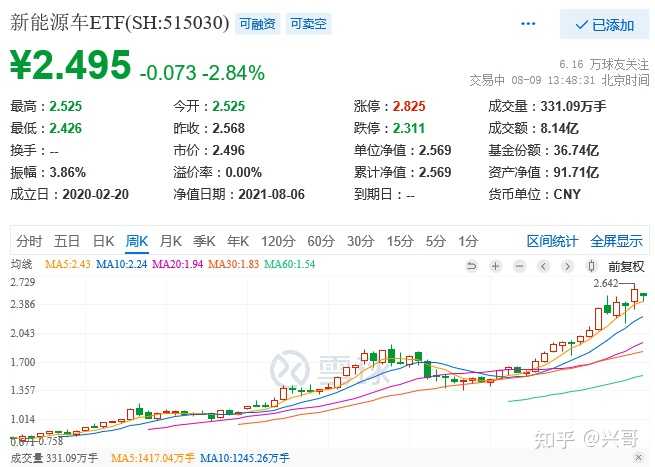Switch to the 分时 chart tab
The height and width of the screenshot is (467, 655).
(29, 241)
